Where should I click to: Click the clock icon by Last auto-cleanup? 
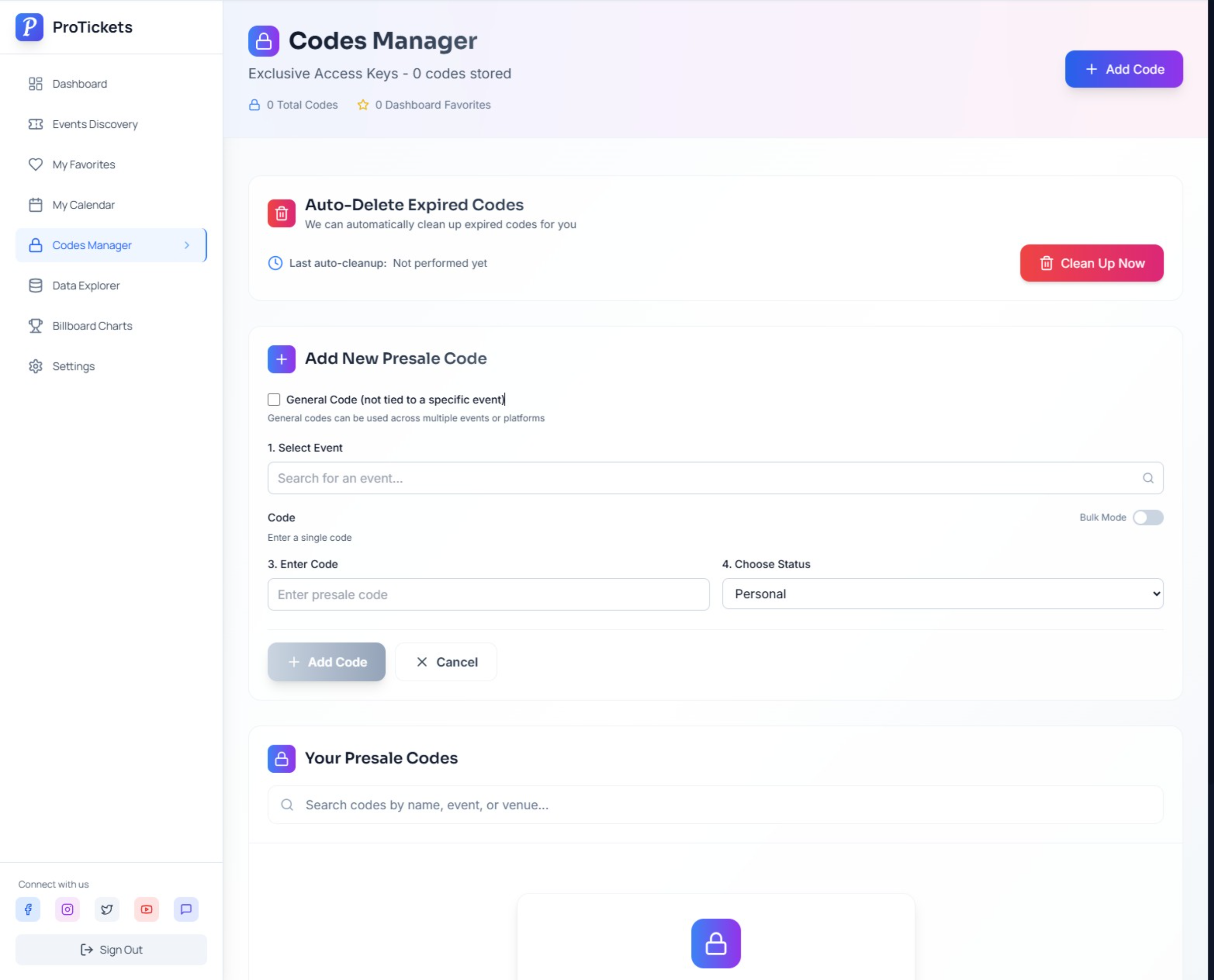coord(275,263)
